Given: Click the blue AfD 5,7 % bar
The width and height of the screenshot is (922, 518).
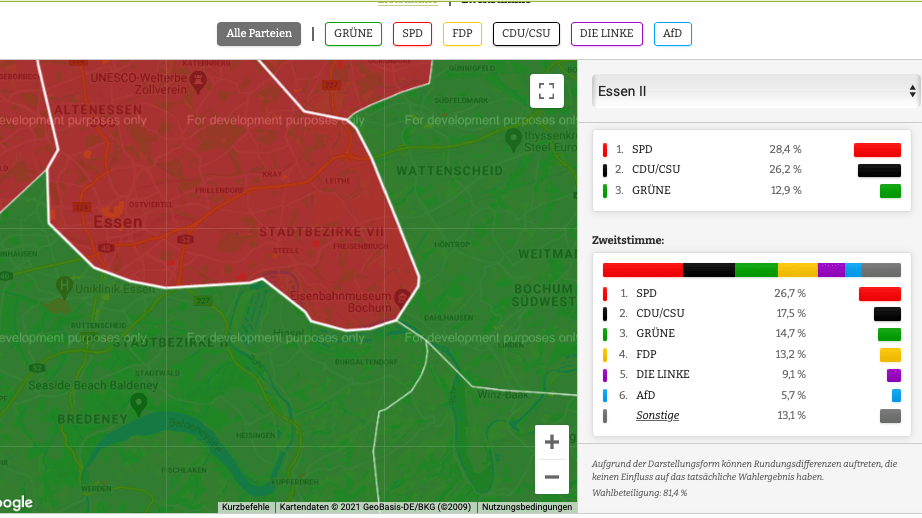Looking at the screenshot, I should 896,395.
